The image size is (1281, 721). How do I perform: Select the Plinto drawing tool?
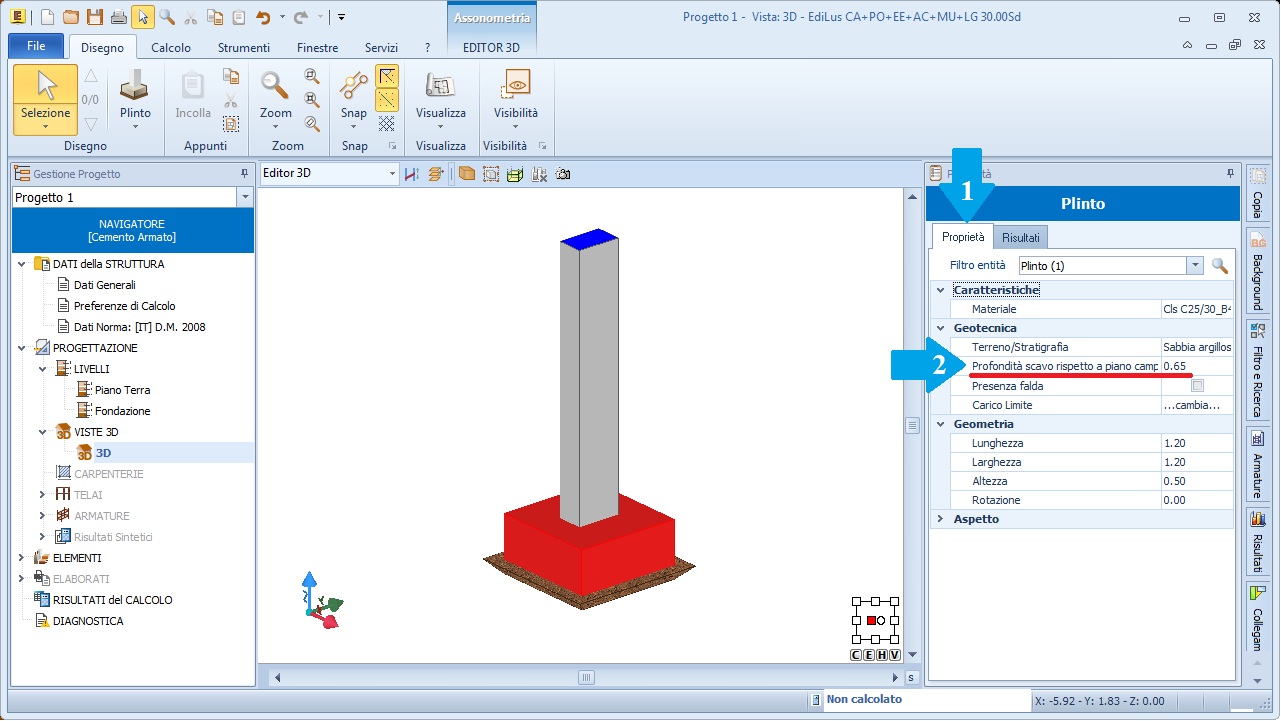[135, 95]
